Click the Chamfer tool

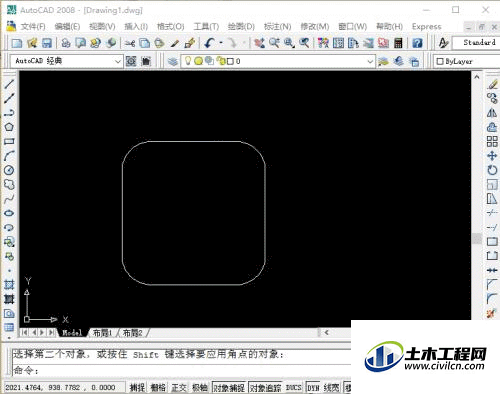tap(492, 284)
